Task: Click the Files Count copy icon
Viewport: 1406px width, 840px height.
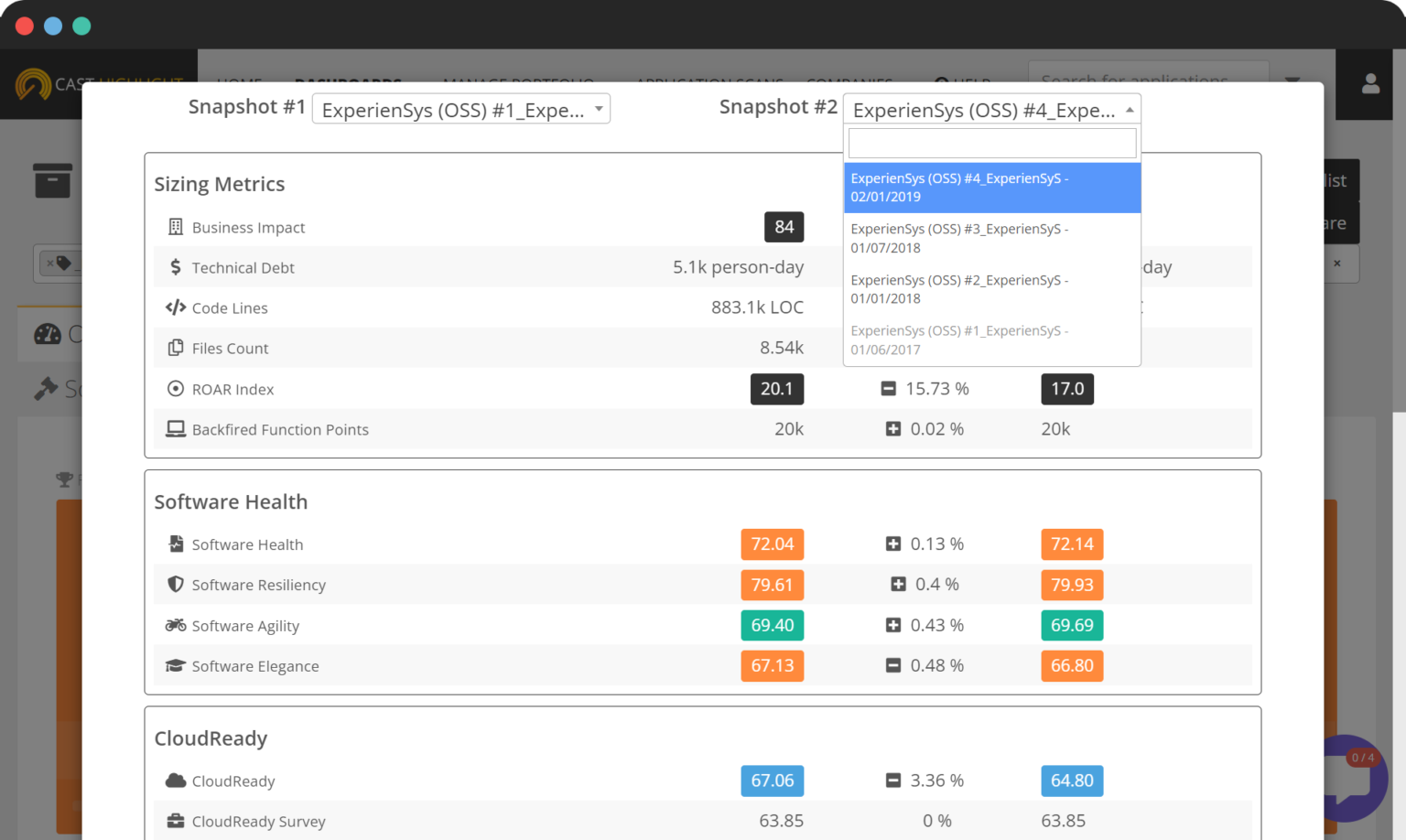Action: pyautogui.click(x=176, y=348)
